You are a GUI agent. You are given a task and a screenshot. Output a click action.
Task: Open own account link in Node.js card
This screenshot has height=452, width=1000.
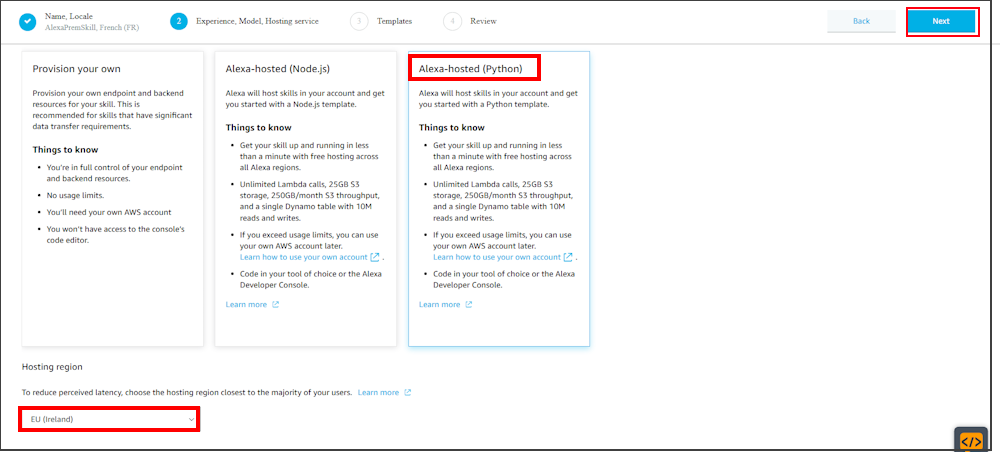point(305,257)
